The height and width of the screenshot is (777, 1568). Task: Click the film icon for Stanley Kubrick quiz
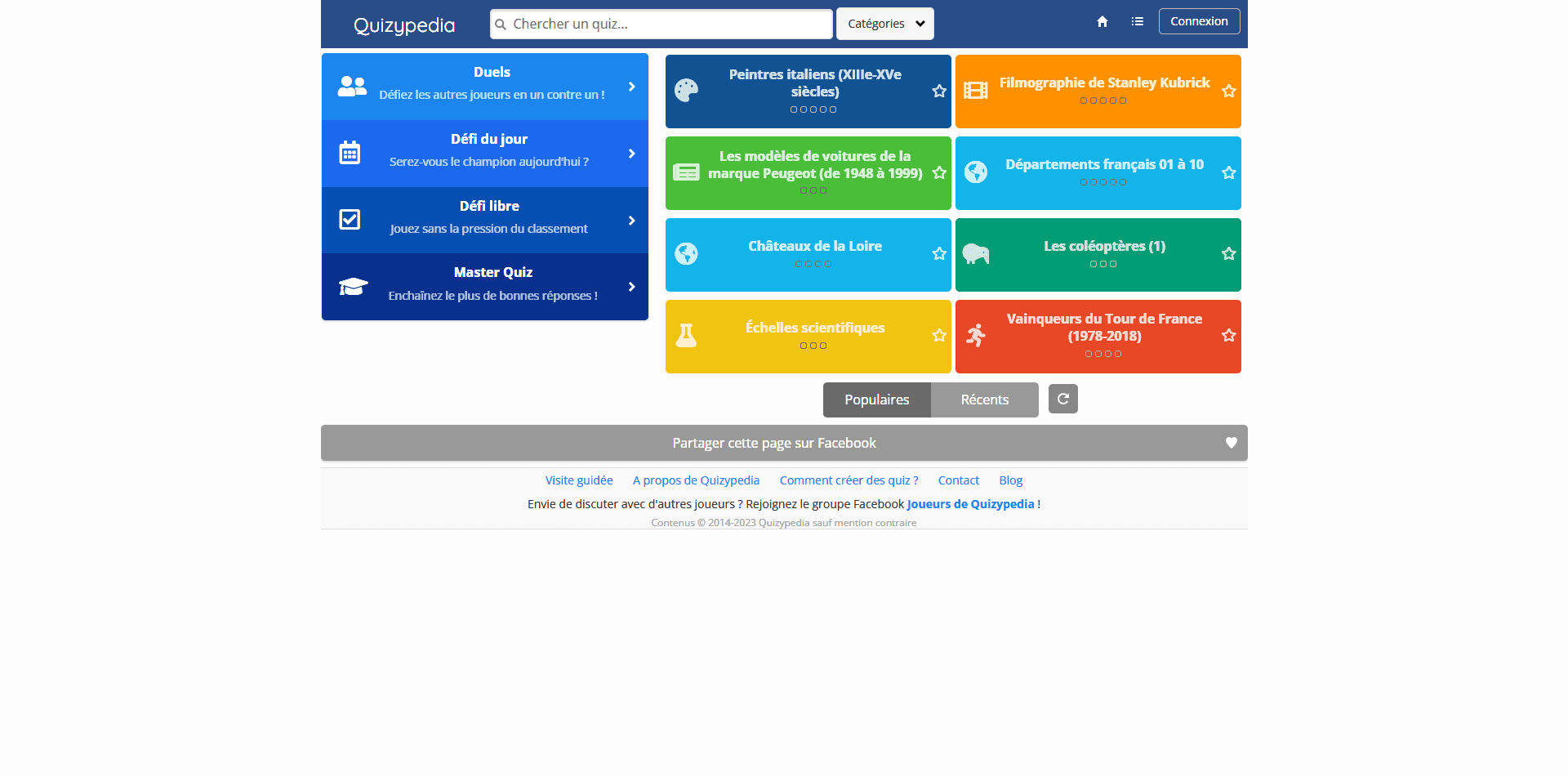coord(975,91)
